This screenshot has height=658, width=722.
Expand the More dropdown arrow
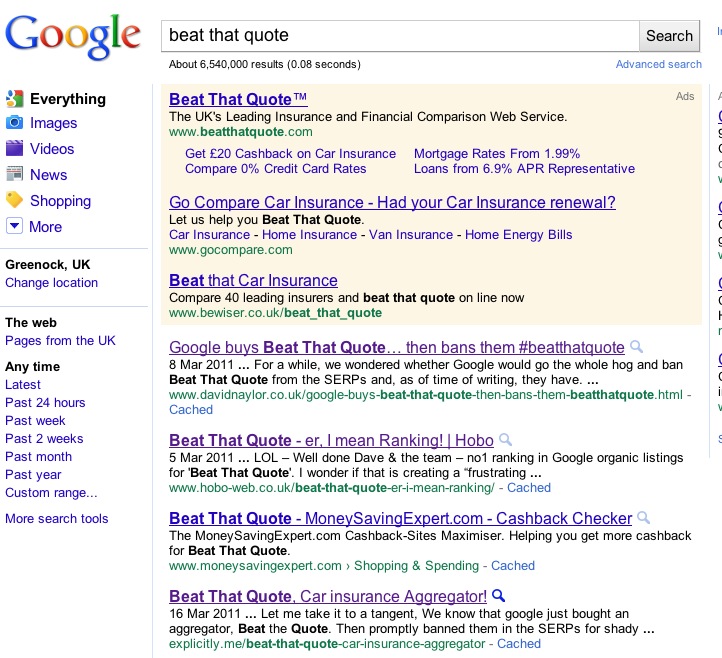pos(14,226)
